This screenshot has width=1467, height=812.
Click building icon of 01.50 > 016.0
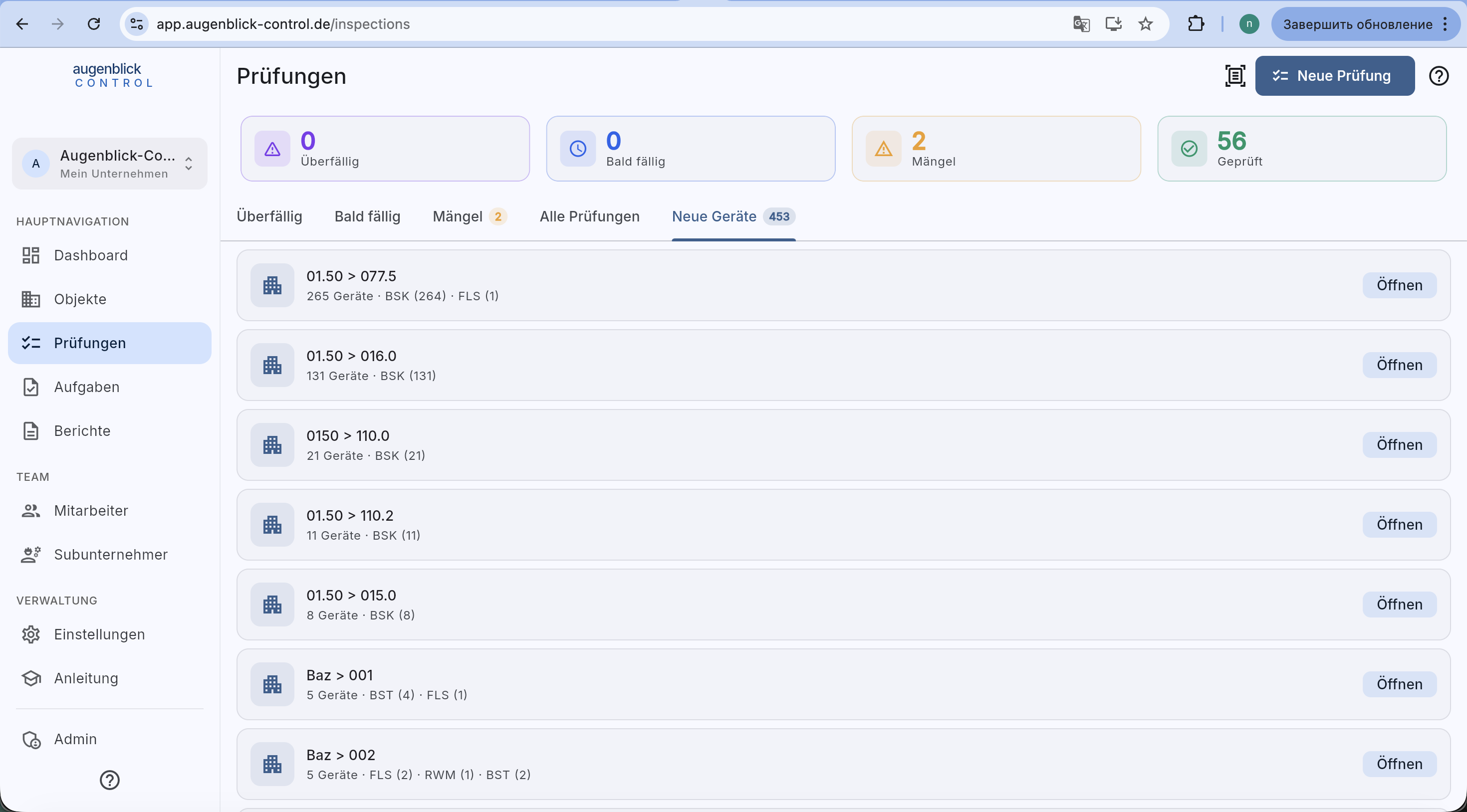tap(272, 365)
